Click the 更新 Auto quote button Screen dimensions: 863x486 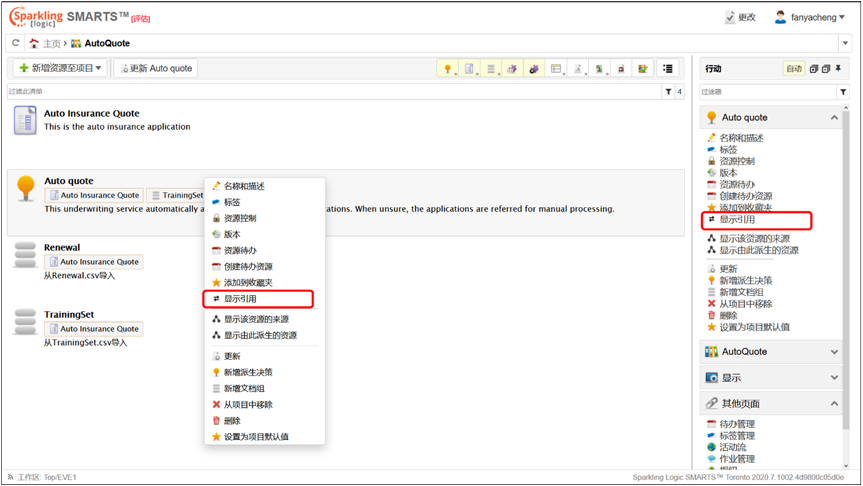pos(155,68)
